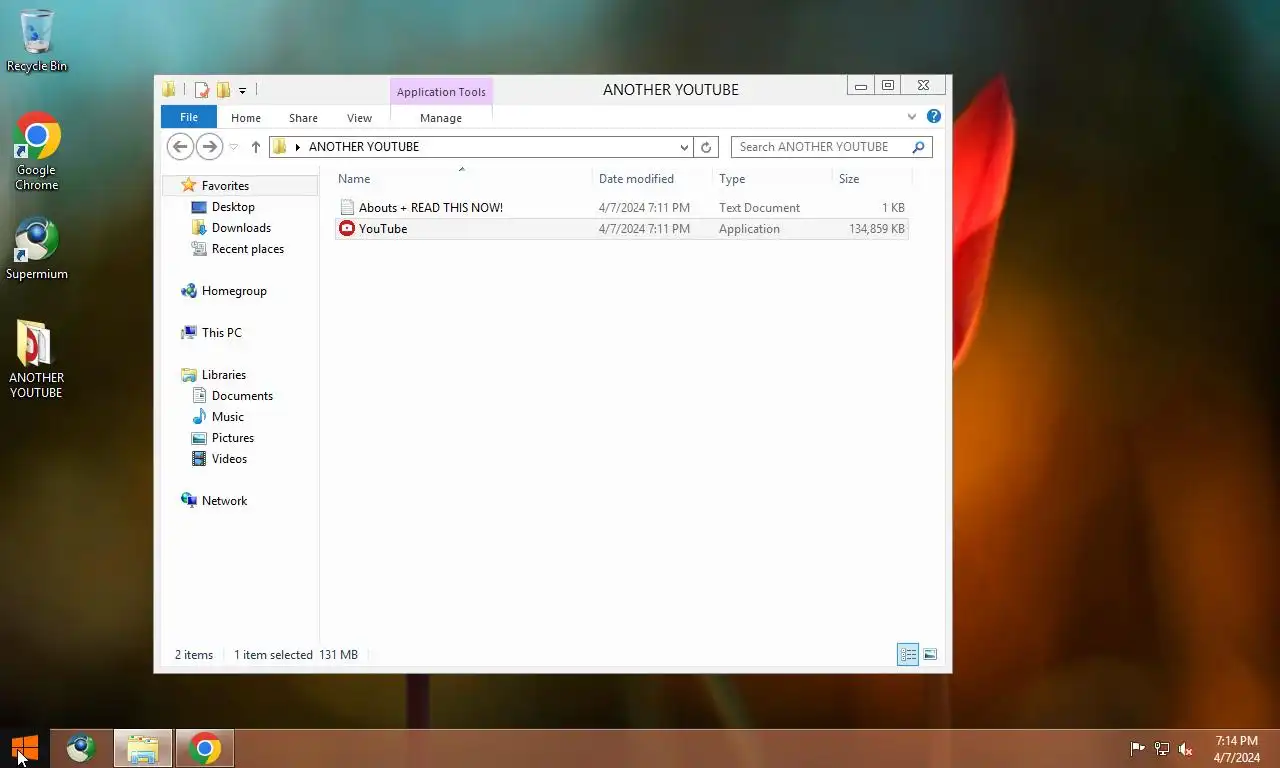The height and width of the screenshot is (768, 1280).
Task: Click '134,859 KB' size of YouTube
Action: pos(876,229)
